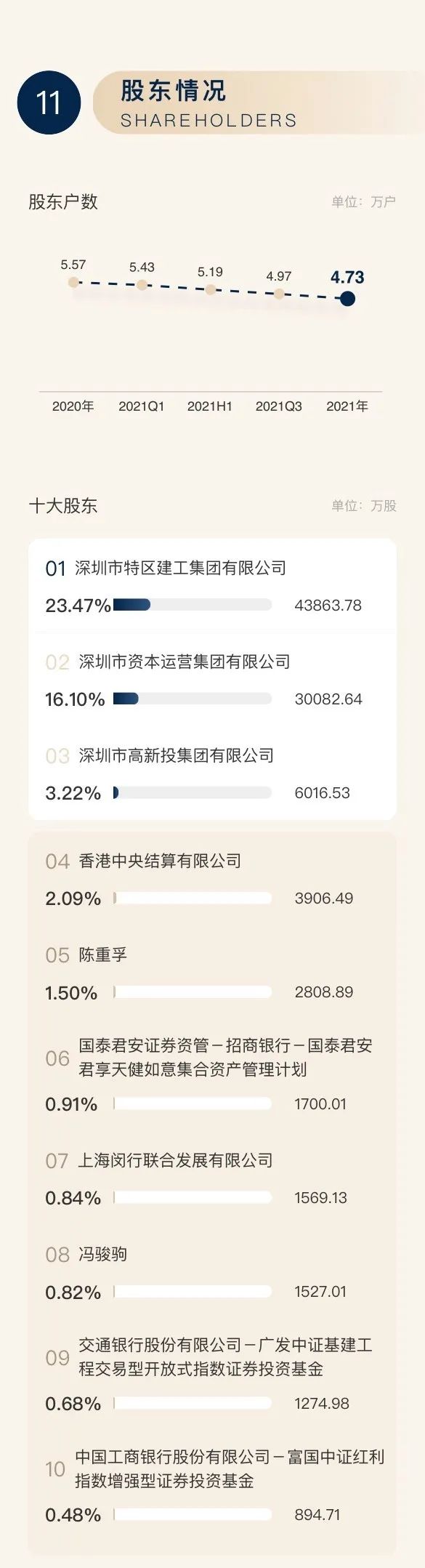Click the highlighted 2021年 data point 4.73
This screenshot has height=1568, width=425.
347,298
